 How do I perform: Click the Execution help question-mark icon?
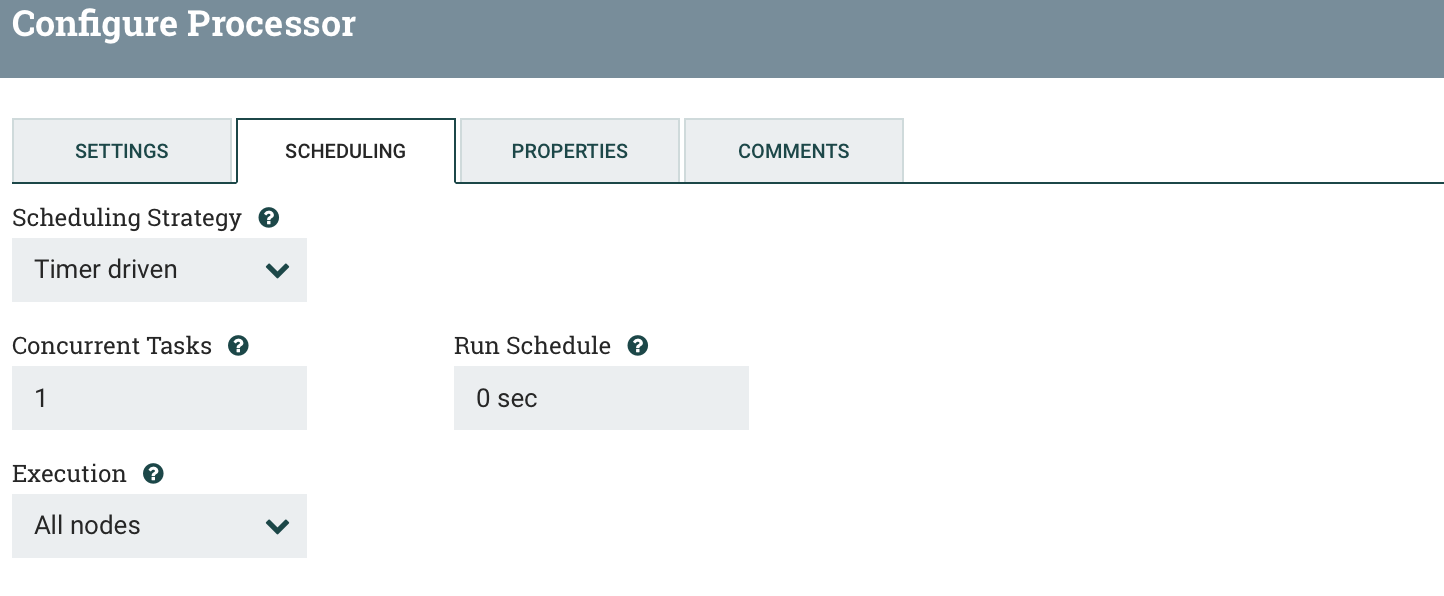point(153,473)
